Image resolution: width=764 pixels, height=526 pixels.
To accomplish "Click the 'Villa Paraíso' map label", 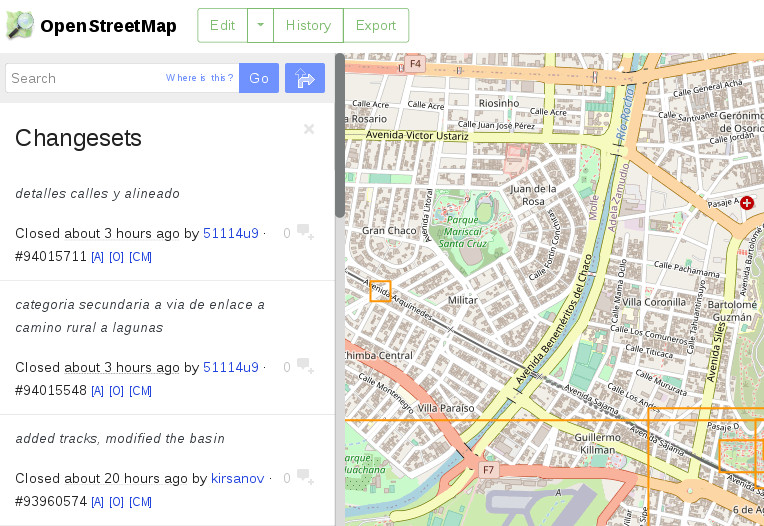I will tap(446, 408).
